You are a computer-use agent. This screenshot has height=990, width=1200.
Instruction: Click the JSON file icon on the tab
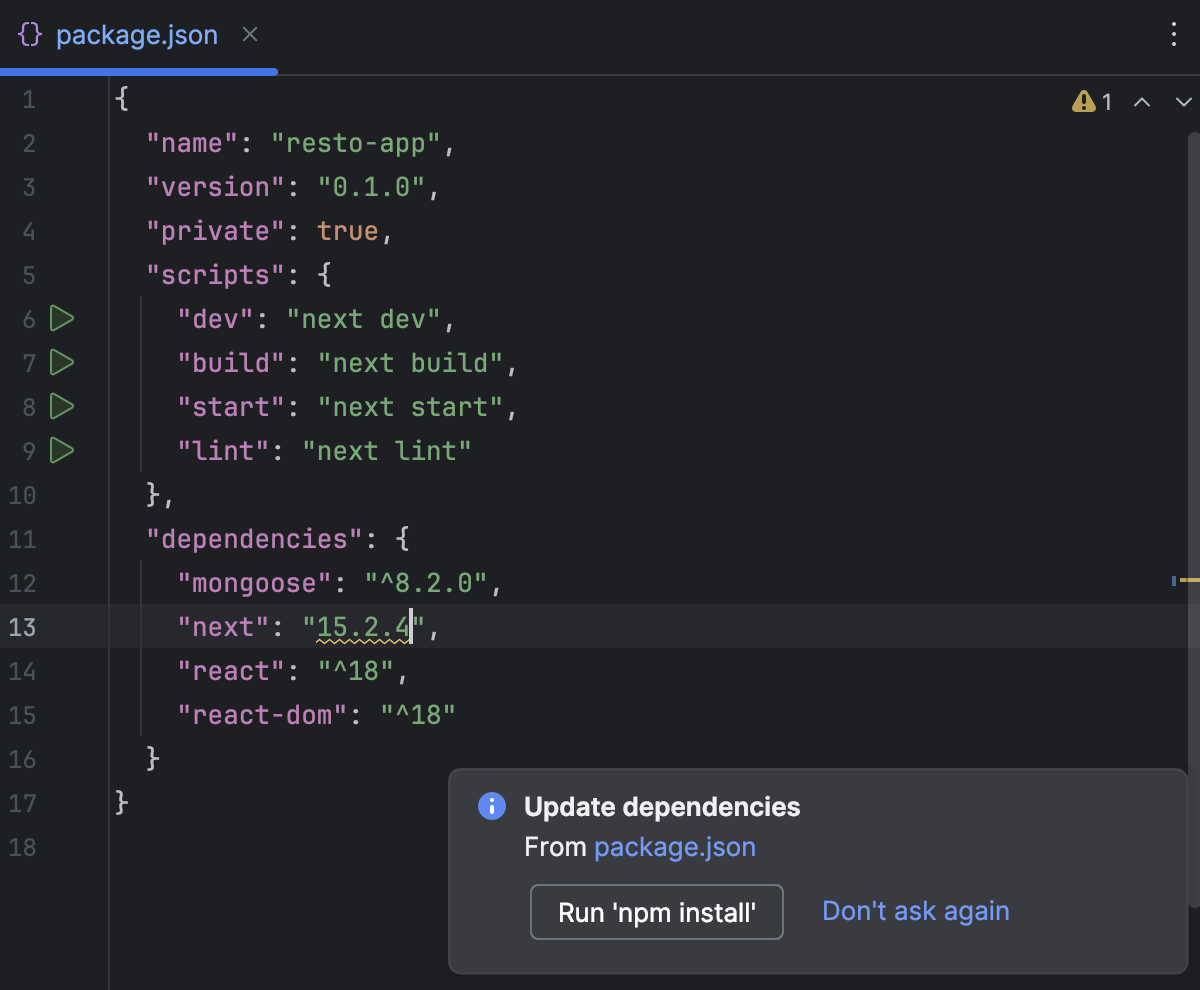[x=29, y=33]
